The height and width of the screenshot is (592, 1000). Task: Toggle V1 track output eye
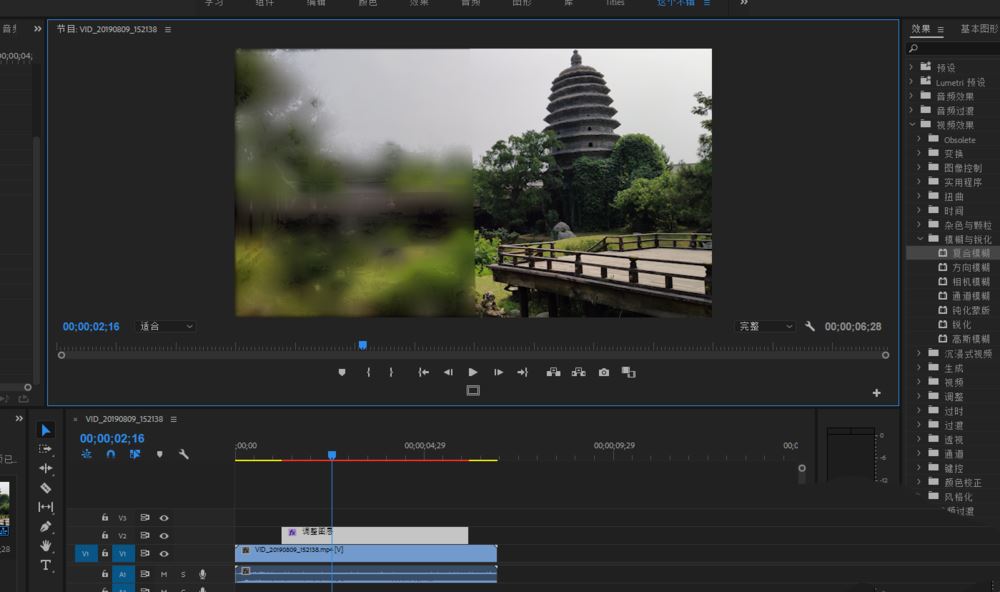[164, 554]
